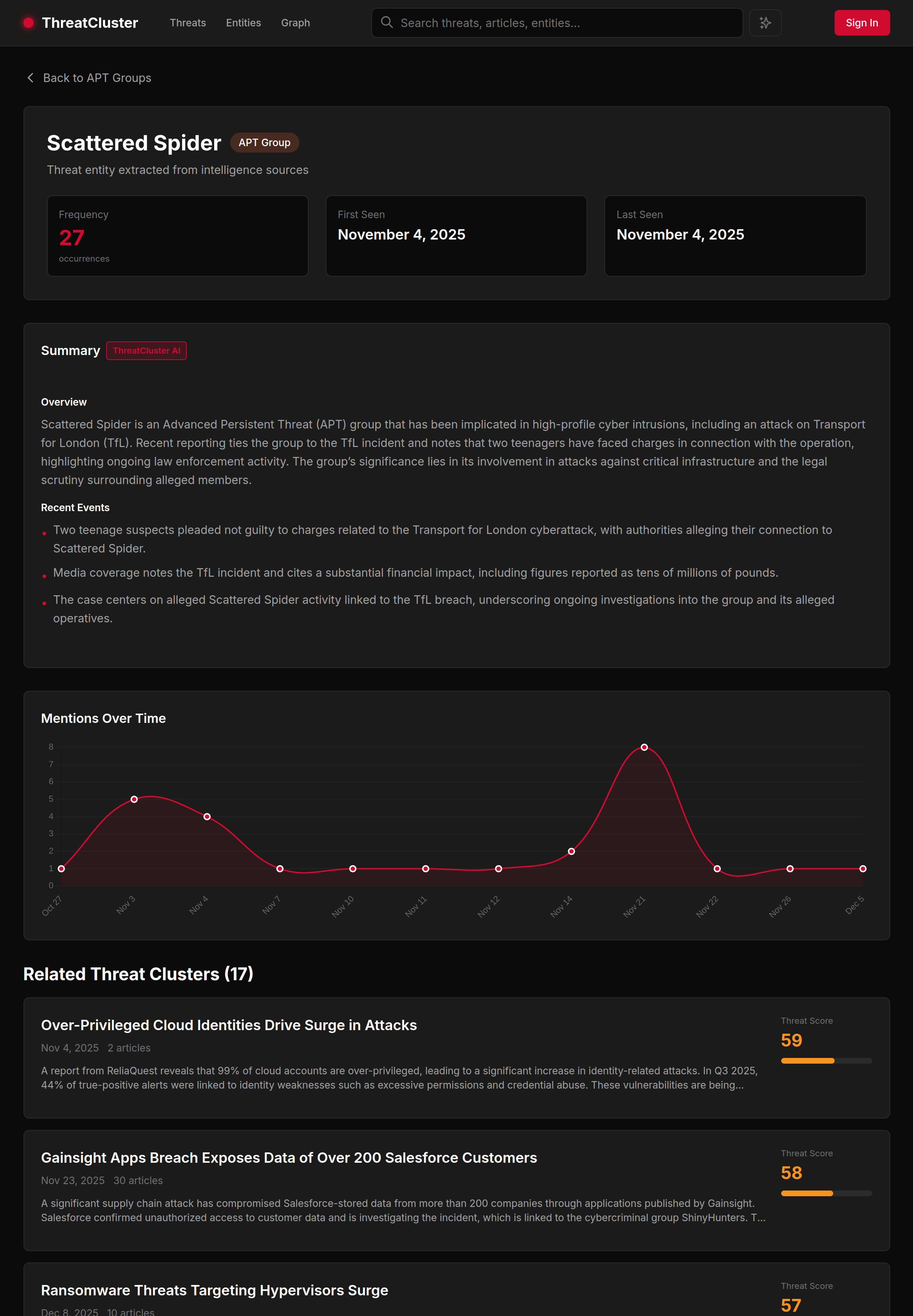
Task: Click the sparkle AI assistant icon beside search
Action: tap(765, 23)
